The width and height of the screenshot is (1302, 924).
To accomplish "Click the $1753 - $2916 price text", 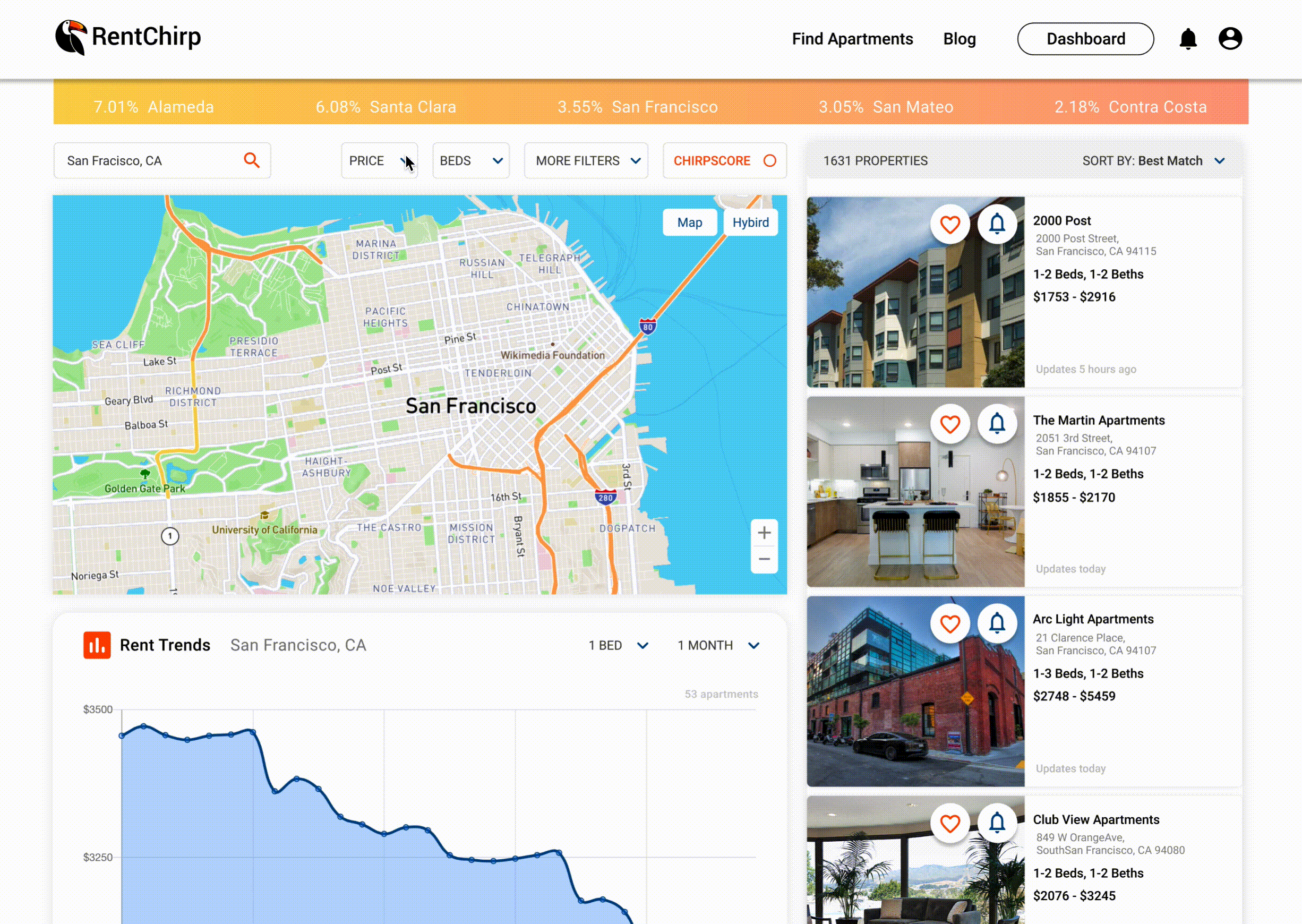I will coord(1074,296).
